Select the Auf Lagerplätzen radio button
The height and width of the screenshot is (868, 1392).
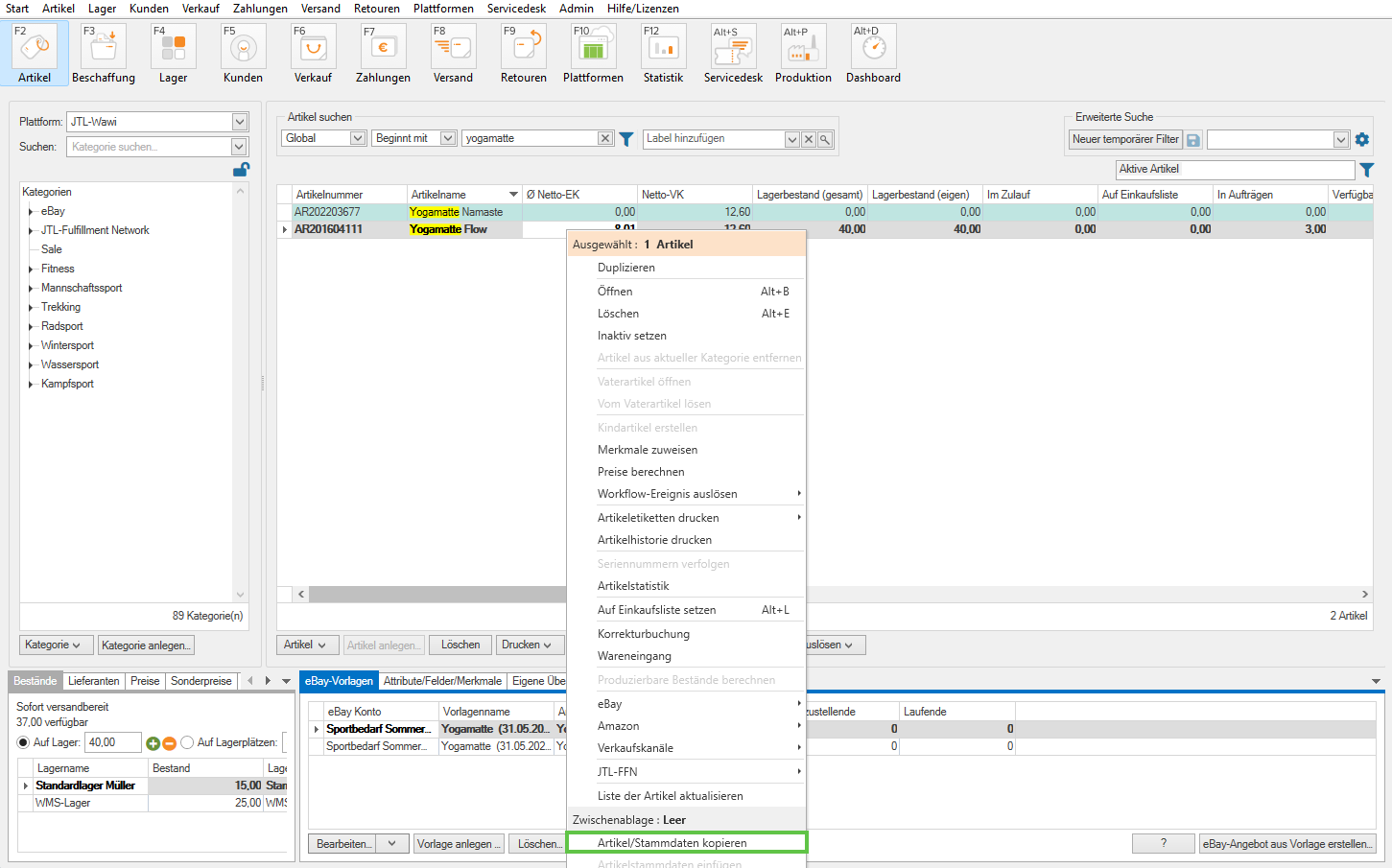(x=187, y=742)
